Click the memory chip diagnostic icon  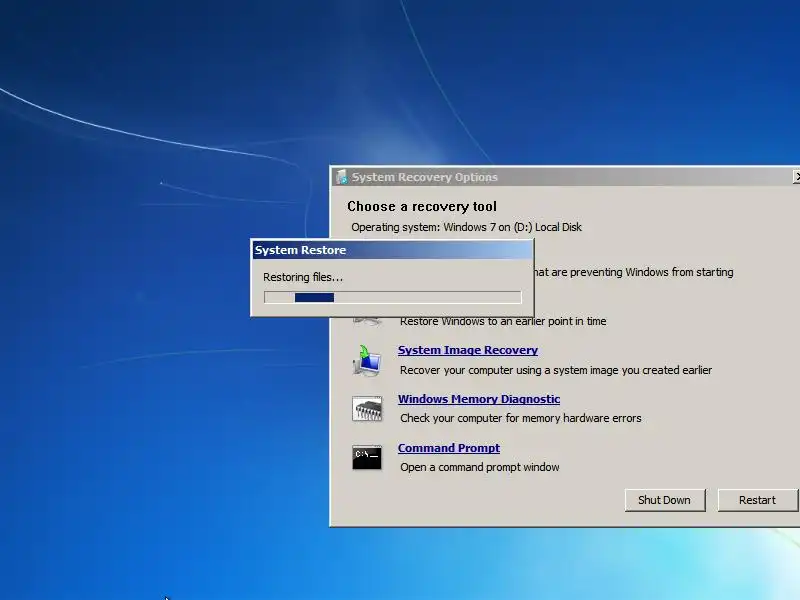(367, 409)
